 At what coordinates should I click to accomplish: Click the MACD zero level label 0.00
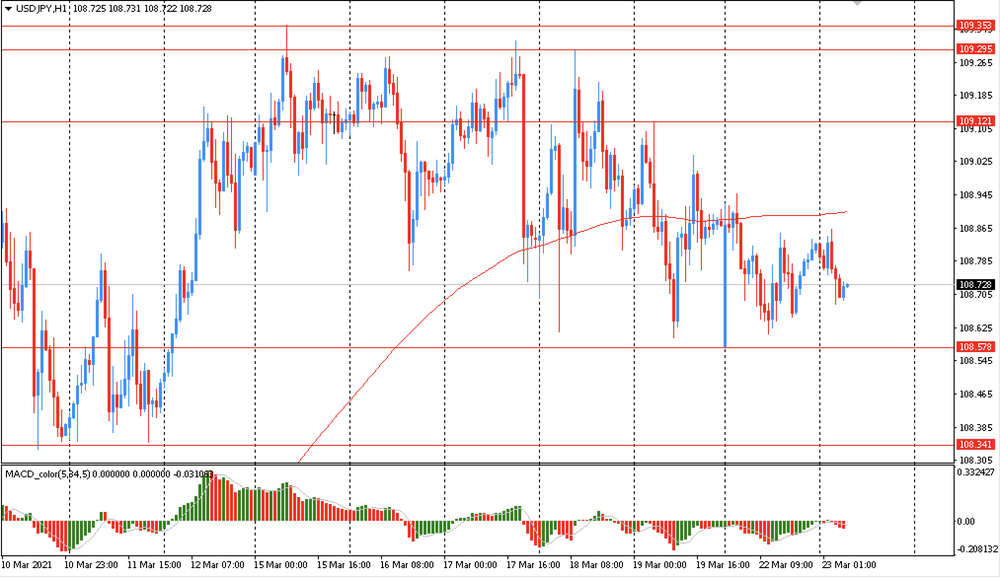coord(966,522)
